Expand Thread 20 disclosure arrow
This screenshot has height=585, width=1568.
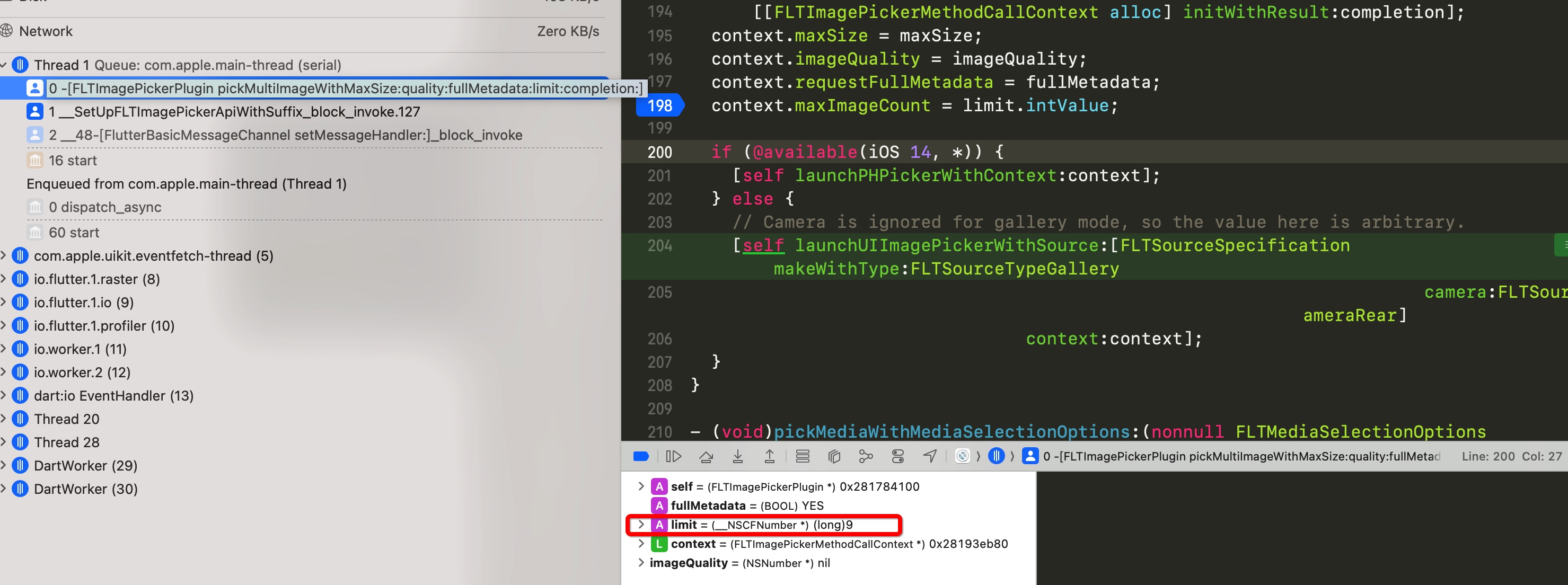tap(4, 419)
